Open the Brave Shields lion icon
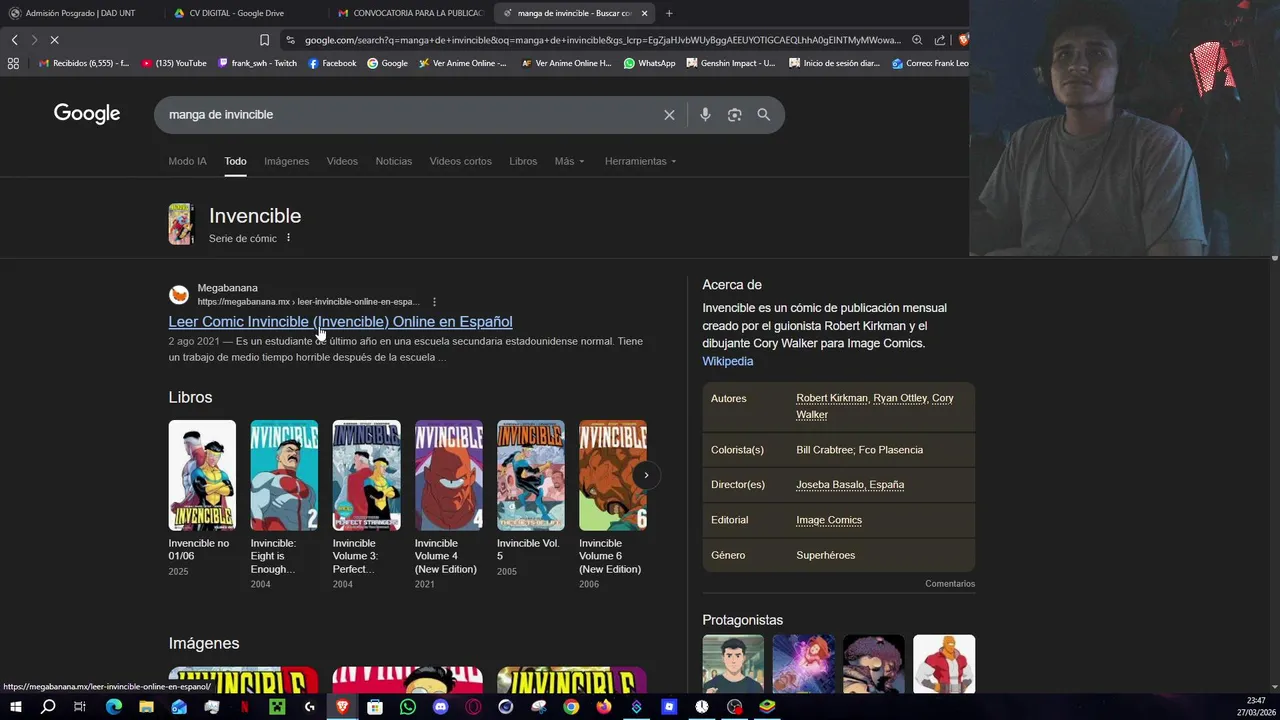The width and height of the screenshot is (1280, 720). tap(963, 40)
